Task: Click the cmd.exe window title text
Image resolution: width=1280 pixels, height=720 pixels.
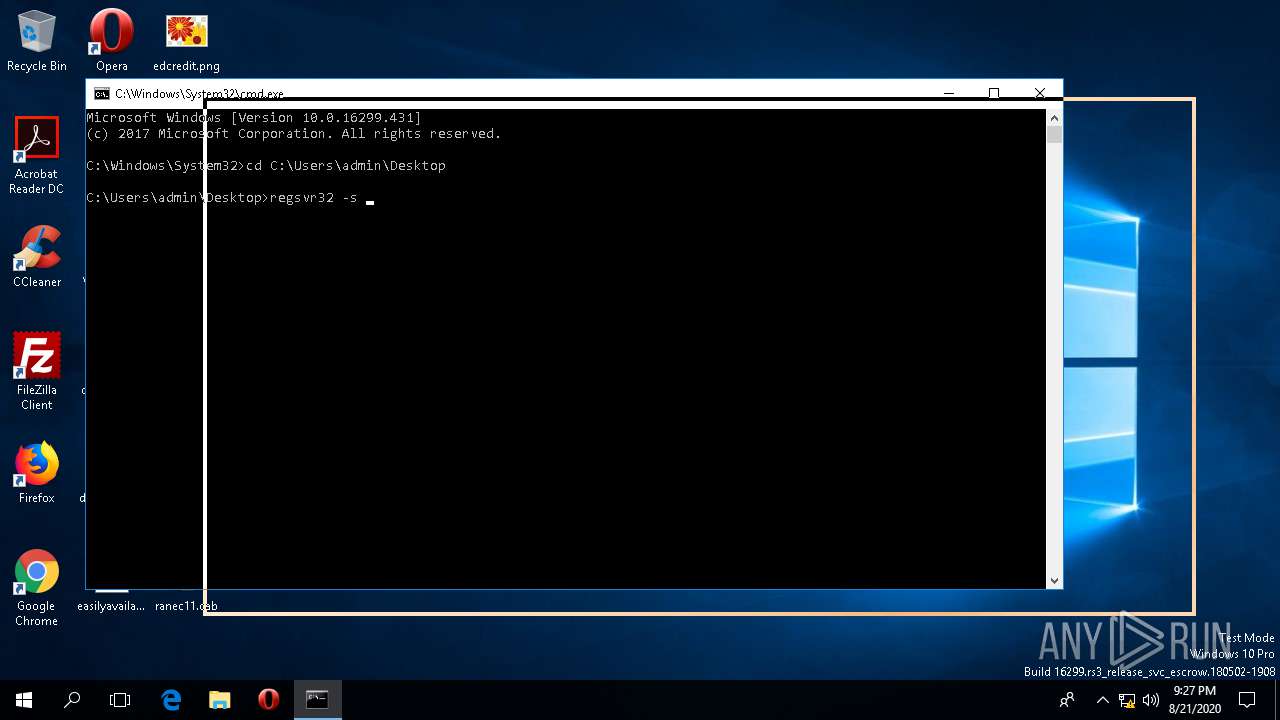Action: tap(199, 94)
